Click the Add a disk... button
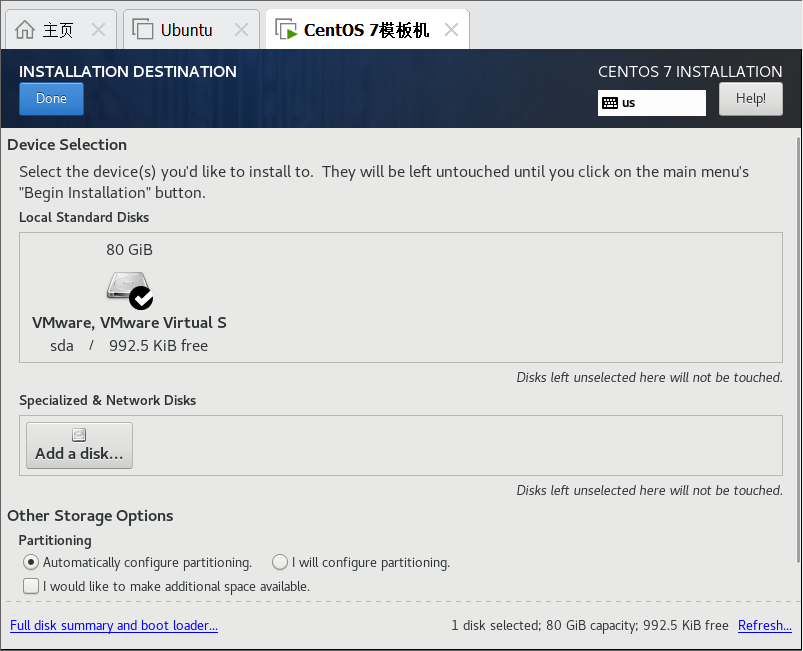This screenshot has width=803, height=651. click(79, 445)
